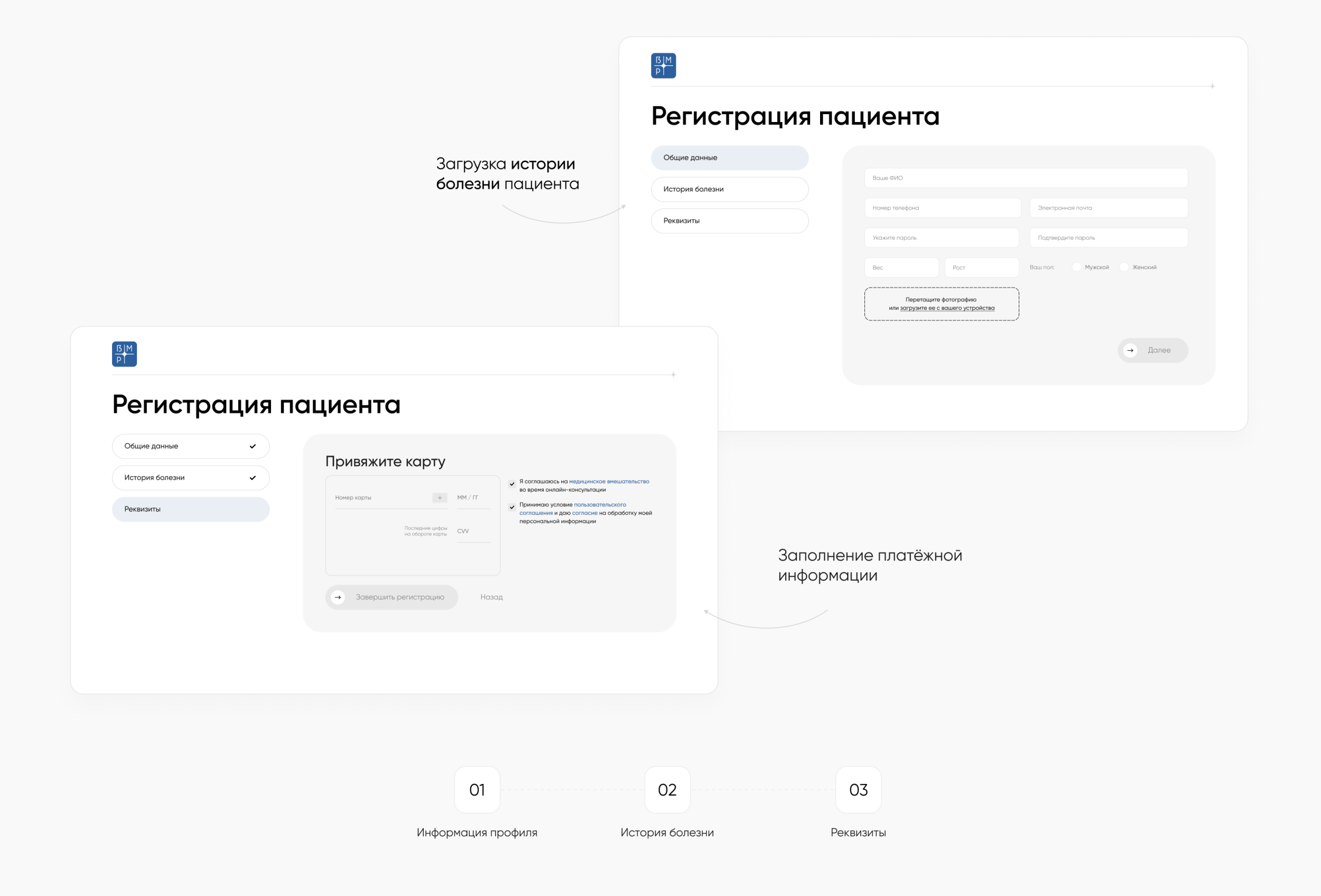
Task: Switch to Реквизиты tab in top window
Action: tap(729, 220)
